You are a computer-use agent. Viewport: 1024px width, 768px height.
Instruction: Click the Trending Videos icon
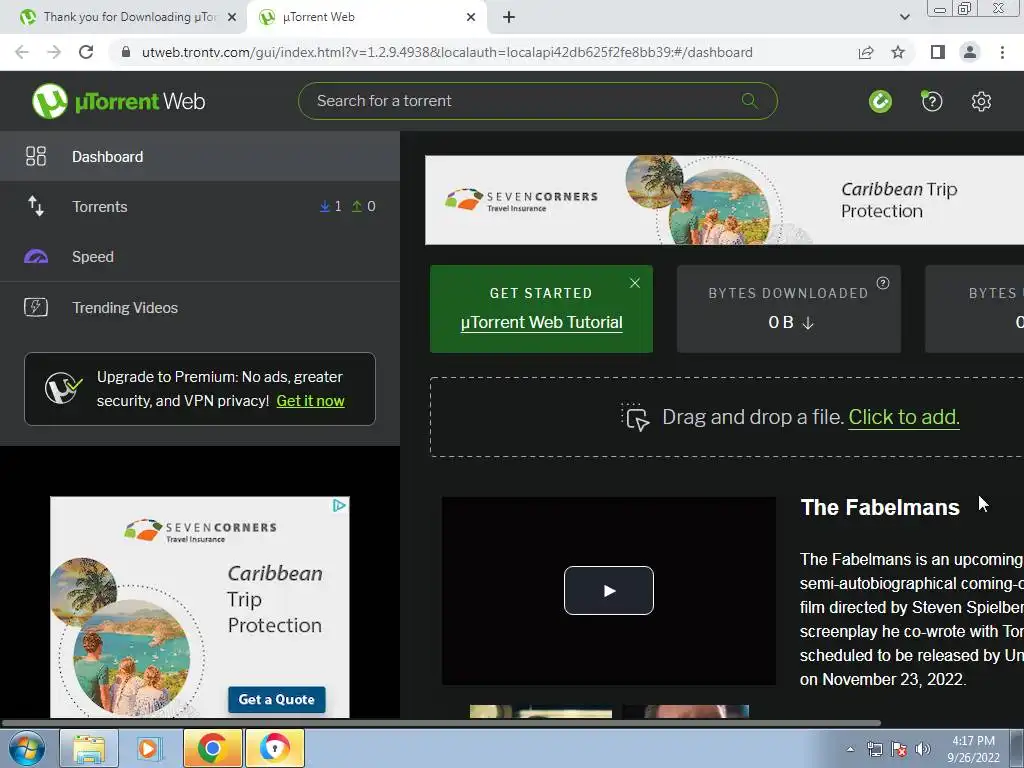click(x=36, y=307)
